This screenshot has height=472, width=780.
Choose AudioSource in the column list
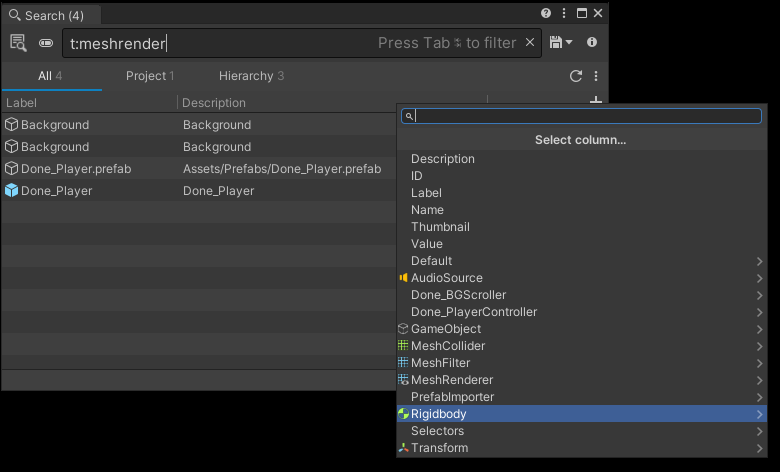(x=446, y=278)
